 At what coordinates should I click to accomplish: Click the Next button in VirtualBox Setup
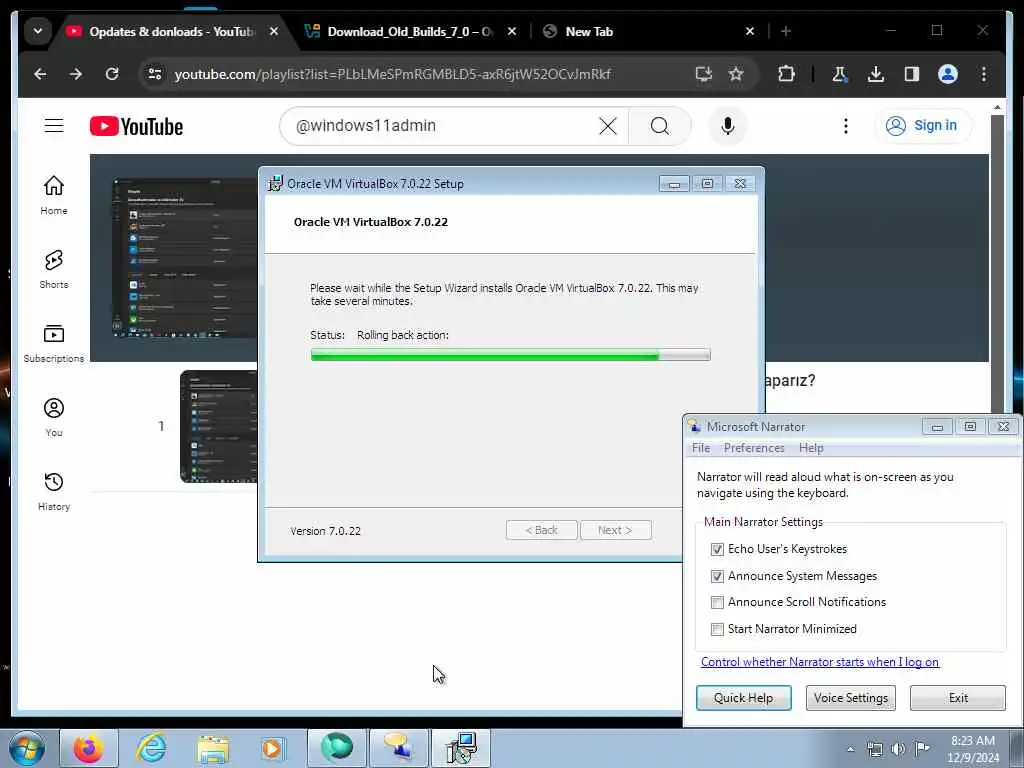click(615, 530)
